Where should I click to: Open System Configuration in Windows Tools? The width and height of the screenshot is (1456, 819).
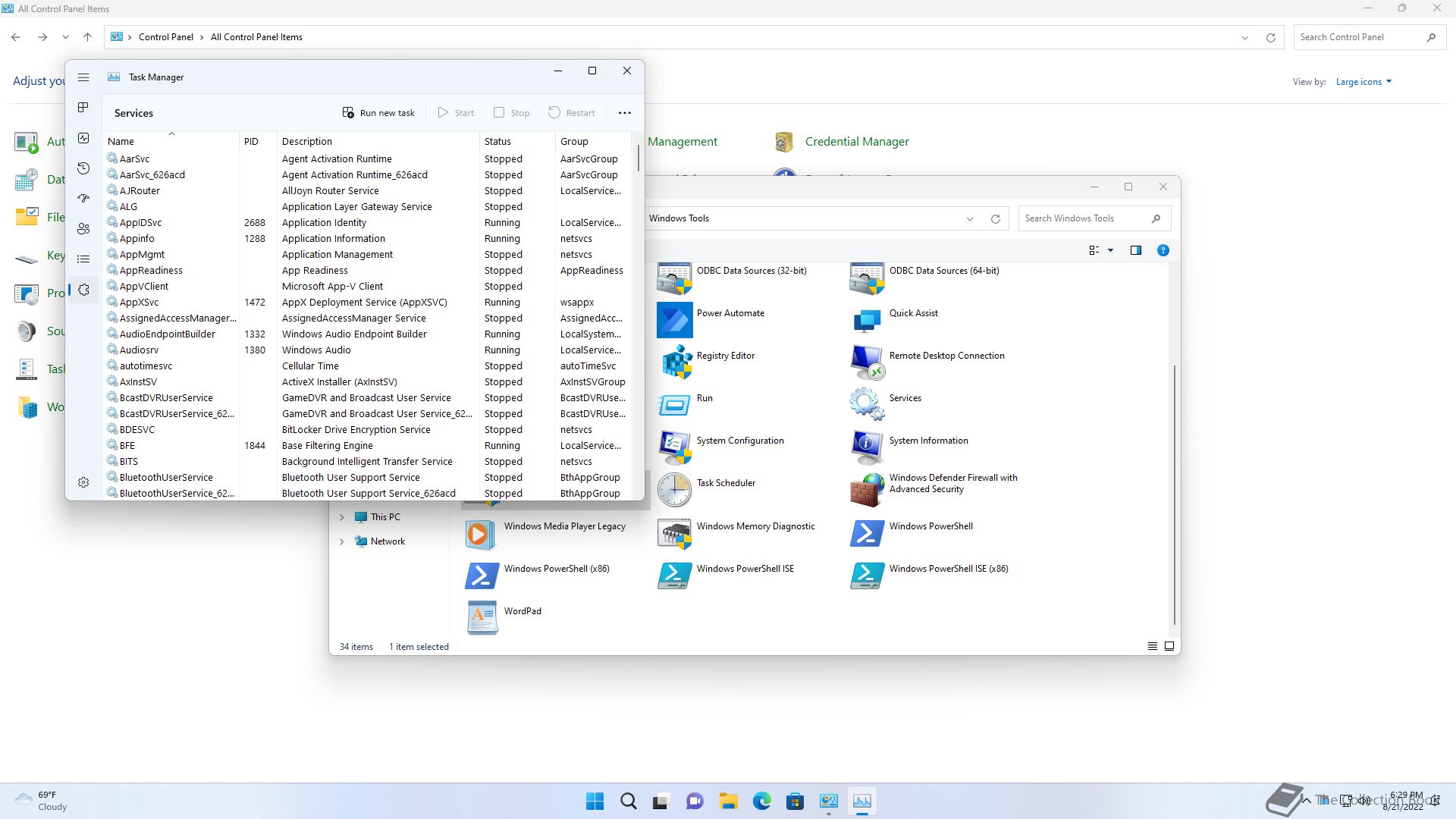pyautogui.click(x=721, y=447)
